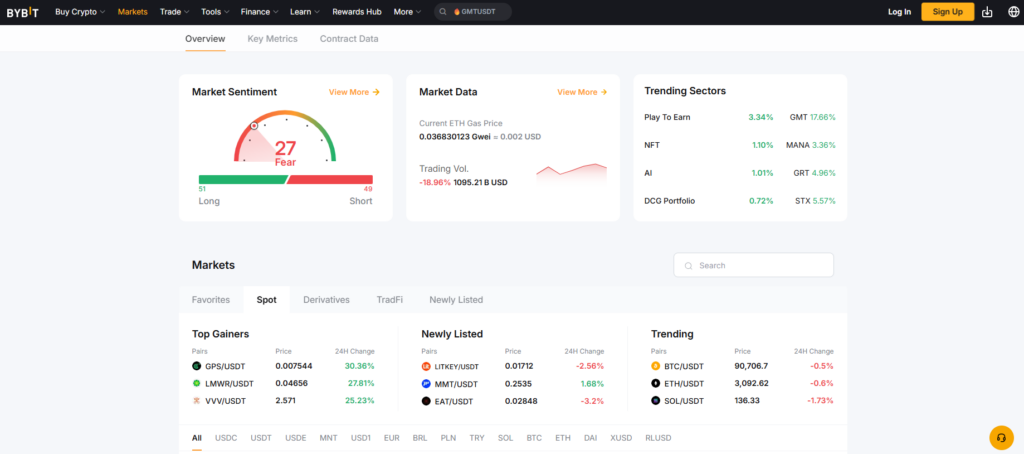
Task: Click the download app icon in header
Action: (x=987, y=12)
